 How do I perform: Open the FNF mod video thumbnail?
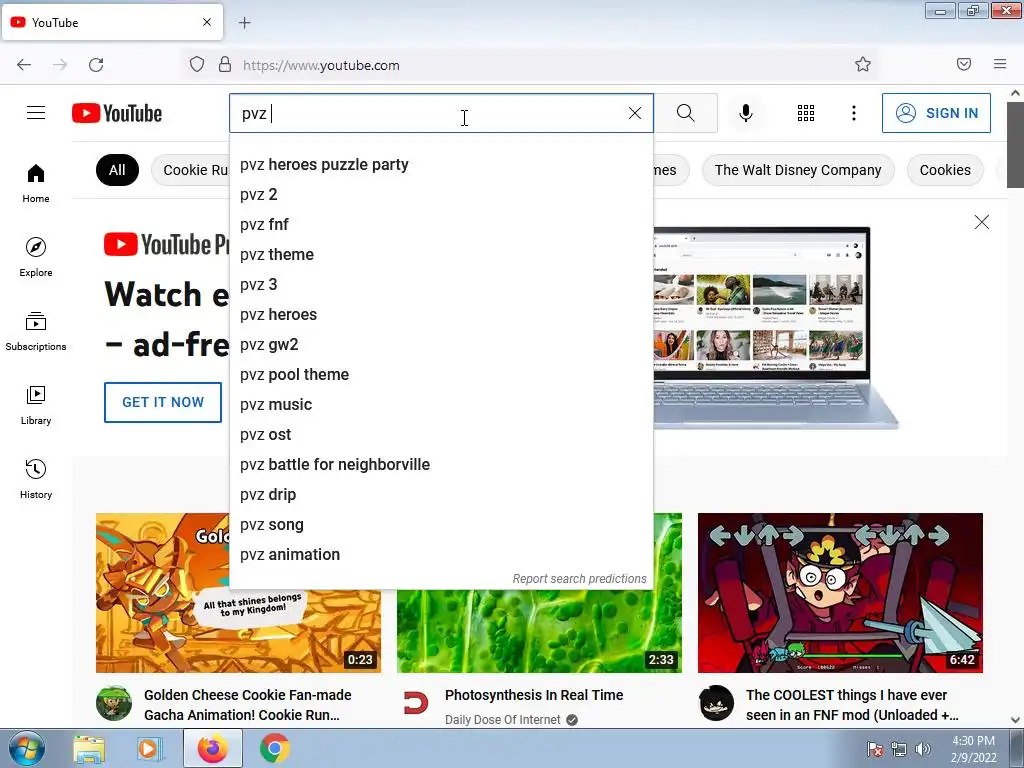840,592
